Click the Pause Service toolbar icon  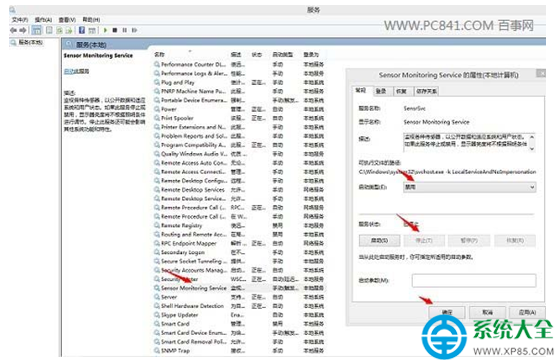(x=125, y=30)
